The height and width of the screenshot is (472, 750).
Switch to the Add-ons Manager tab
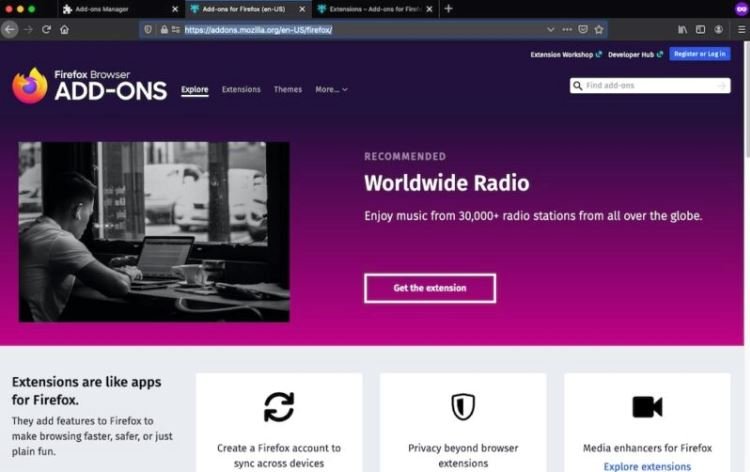(x=121, y=9)
